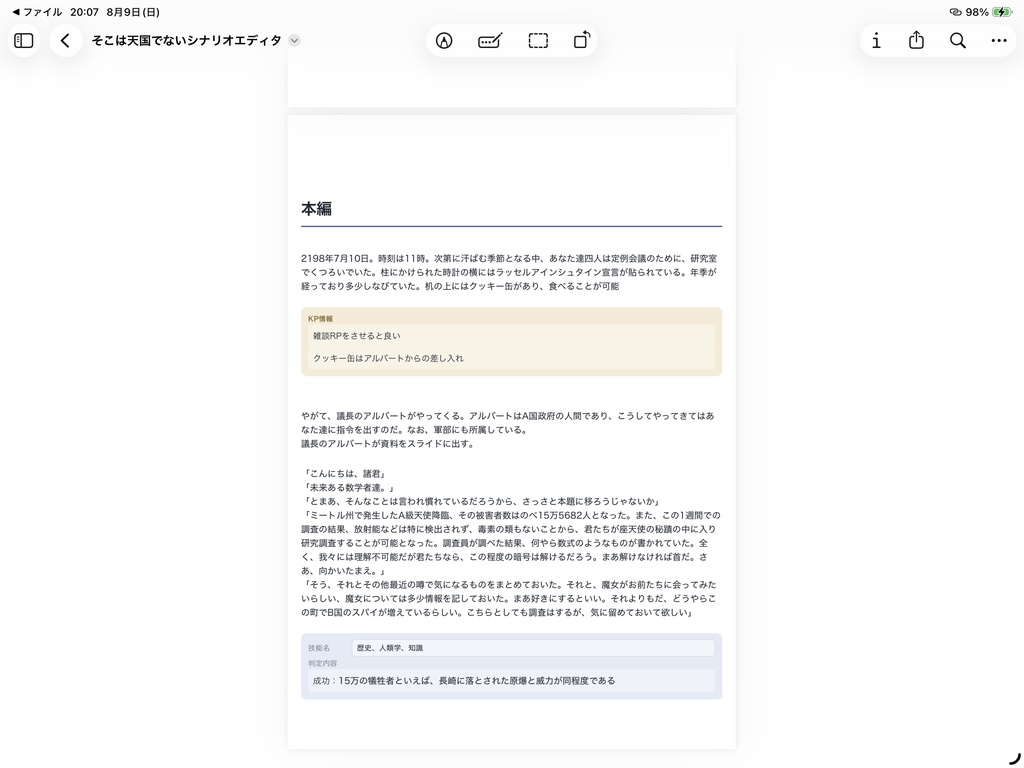Screen dimensions: 1024x768
Task: Tap the 本編 heading
Action: (317, 208)
